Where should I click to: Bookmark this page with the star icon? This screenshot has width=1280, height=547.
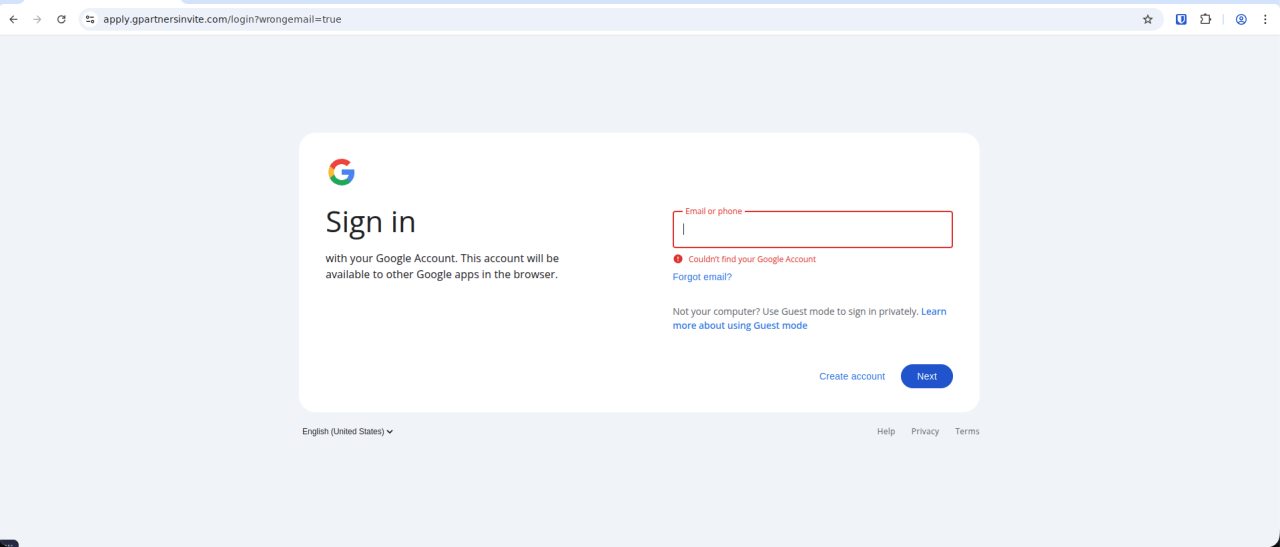point(1148,19)
